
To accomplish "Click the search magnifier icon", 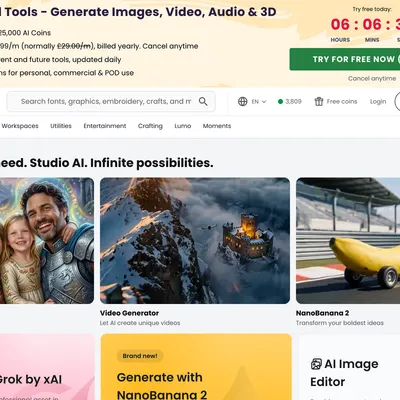I will (x=203, y=101).
